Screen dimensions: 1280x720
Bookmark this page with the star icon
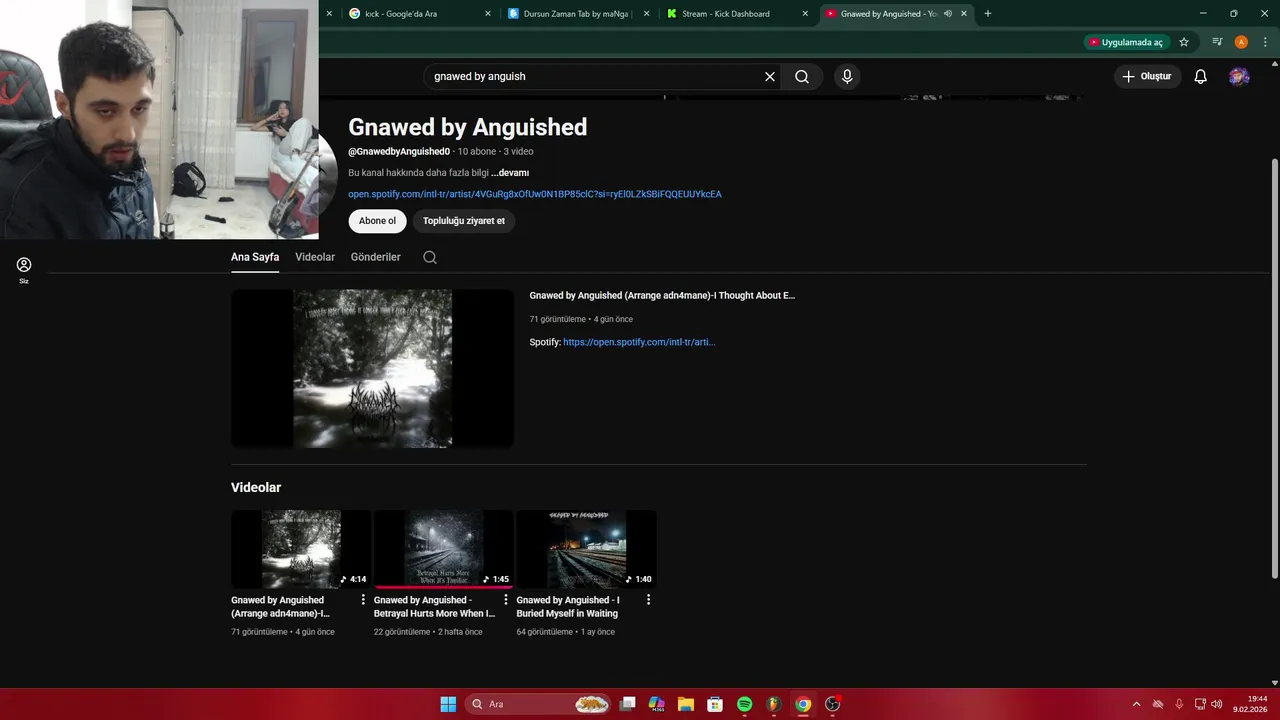point(1184,42)
